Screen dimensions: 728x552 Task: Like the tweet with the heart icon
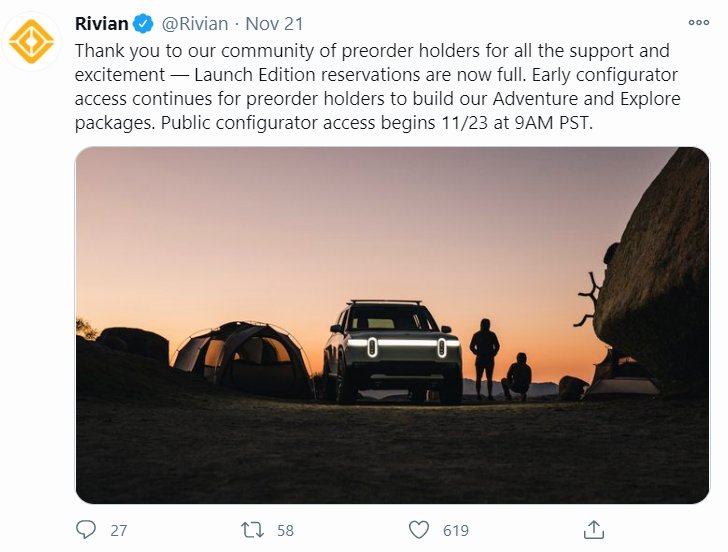[x=419, y=529]
